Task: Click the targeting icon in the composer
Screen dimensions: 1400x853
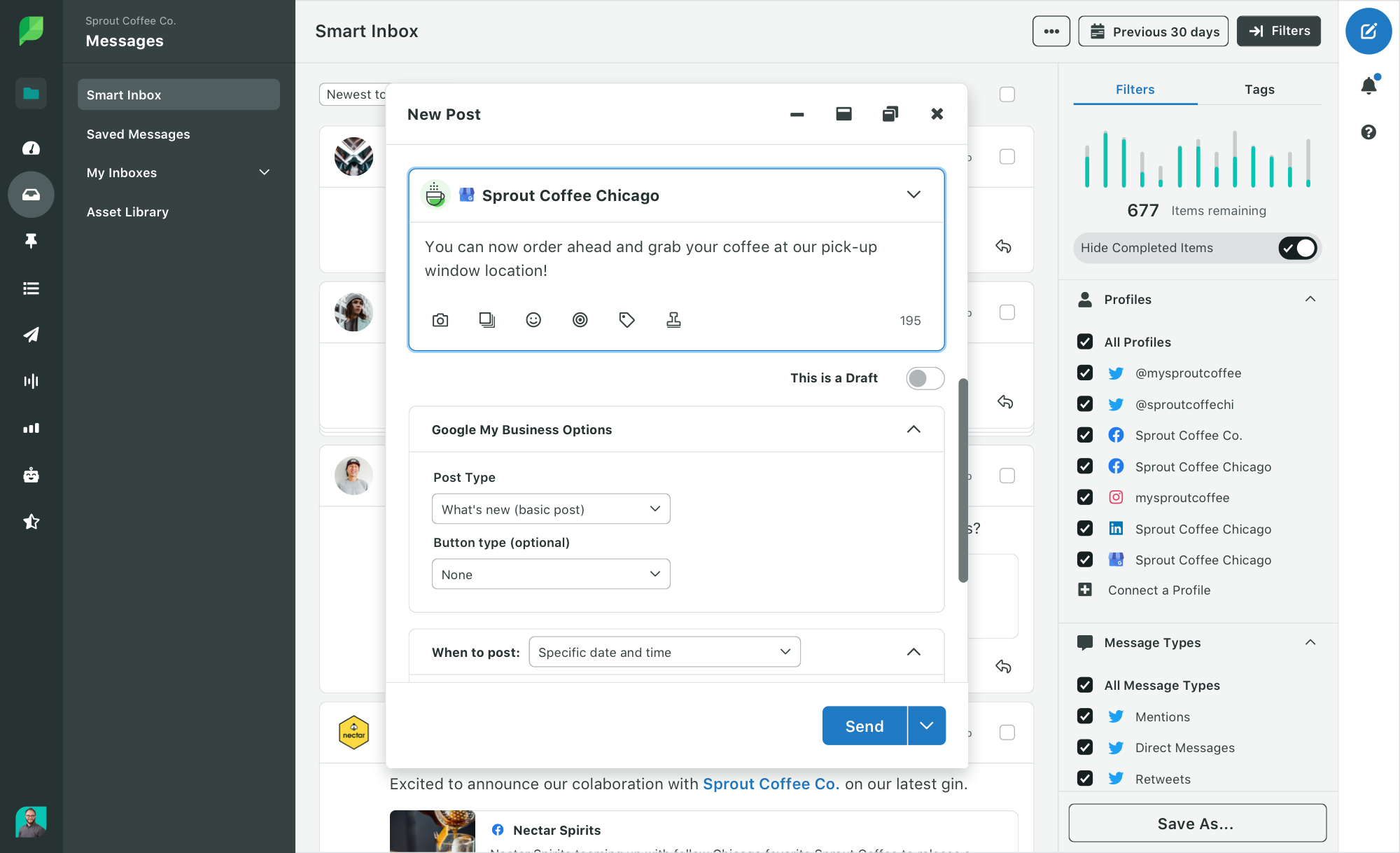Action: point(580,320)
